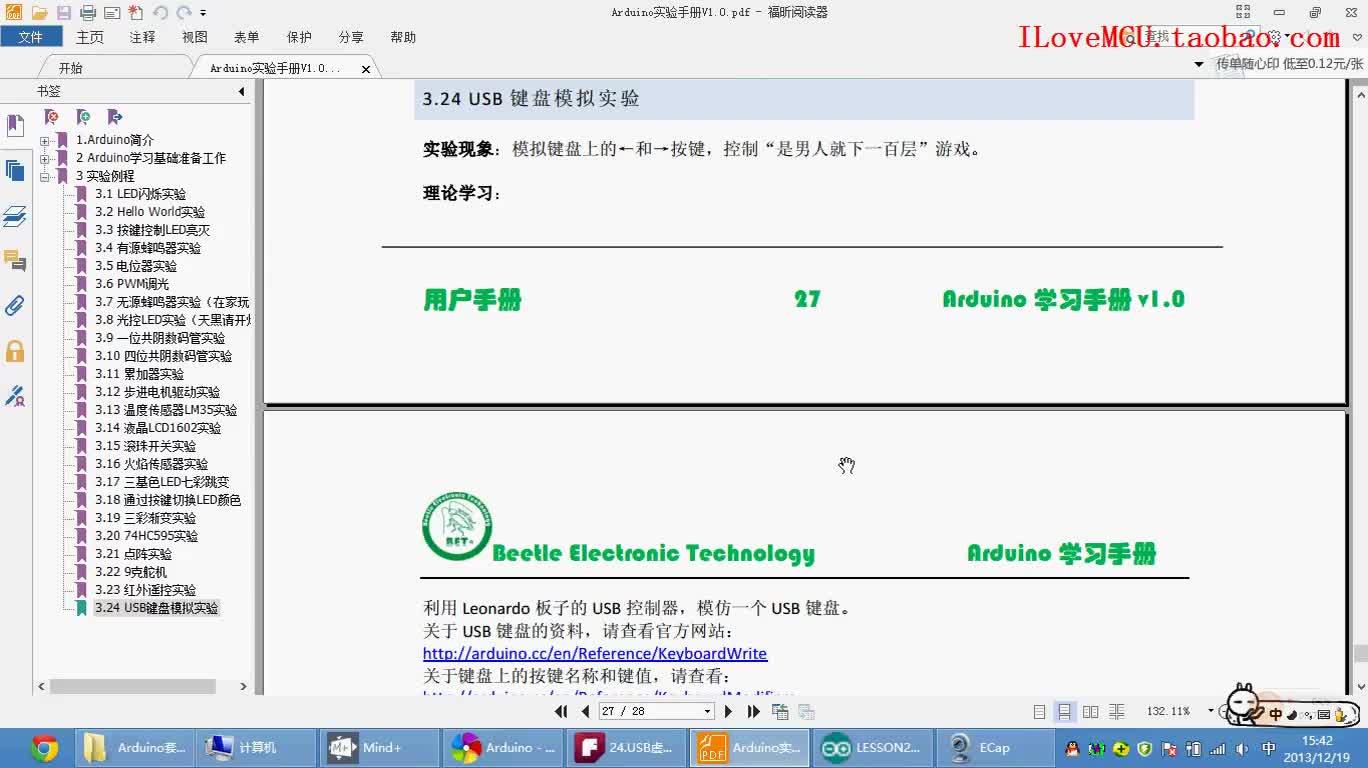Open a file using the folder icon
This screenshot has width=1368, height=768.
39,13
